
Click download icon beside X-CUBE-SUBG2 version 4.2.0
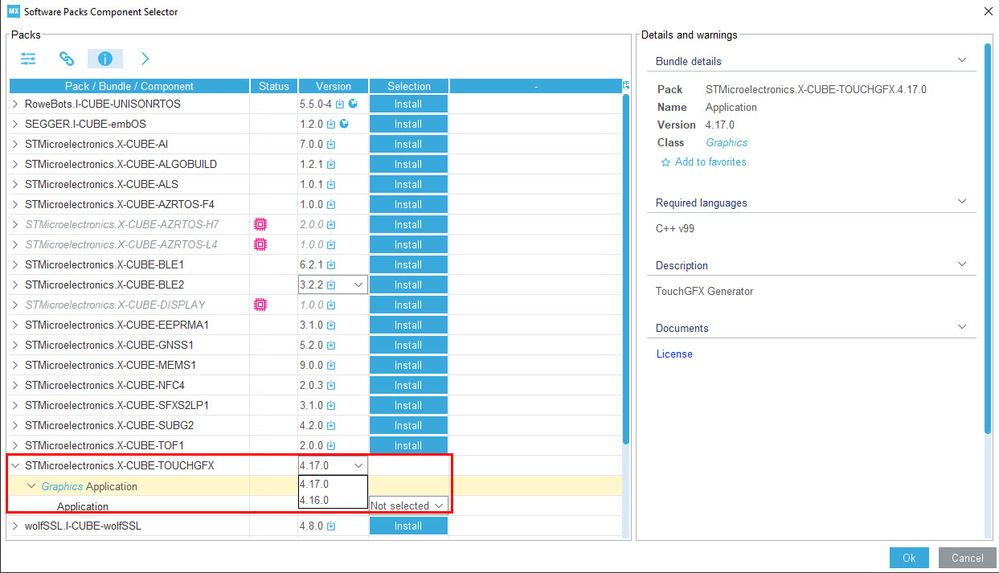point(331,426)
